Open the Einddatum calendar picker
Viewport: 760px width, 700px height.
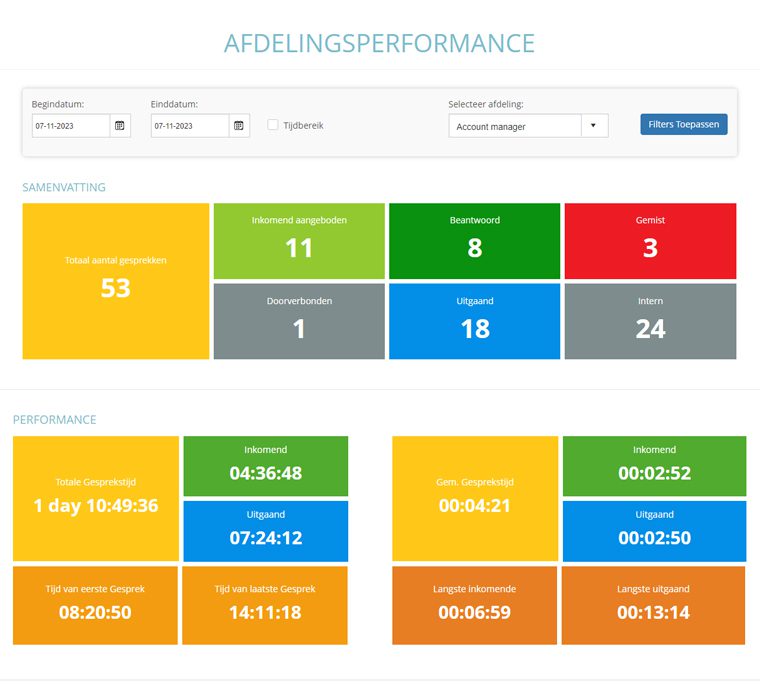click(x=239, y=126)
